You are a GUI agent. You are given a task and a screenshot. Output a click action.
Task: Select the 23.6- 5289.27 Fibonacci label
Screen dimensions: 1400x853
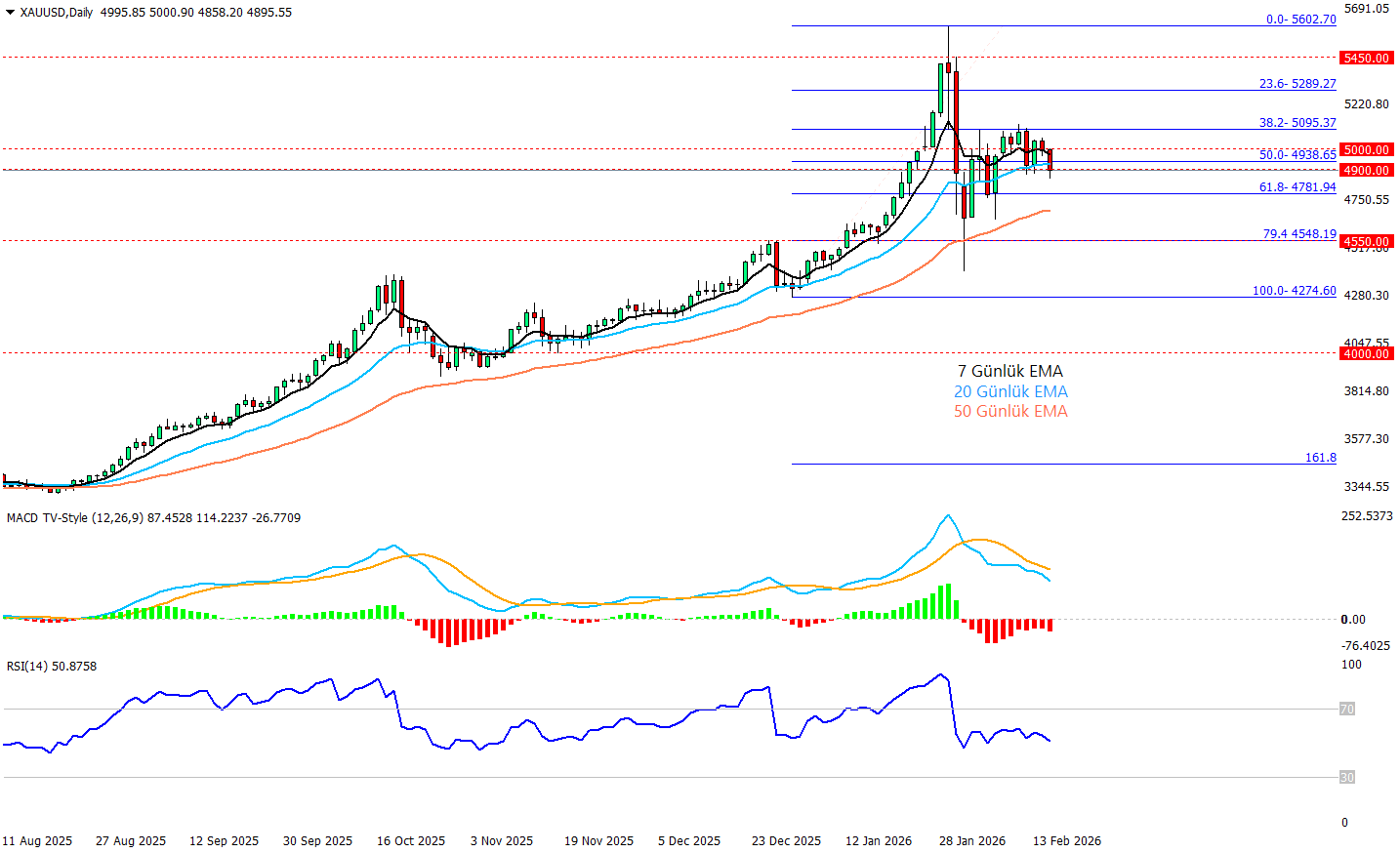[1297, 84]
